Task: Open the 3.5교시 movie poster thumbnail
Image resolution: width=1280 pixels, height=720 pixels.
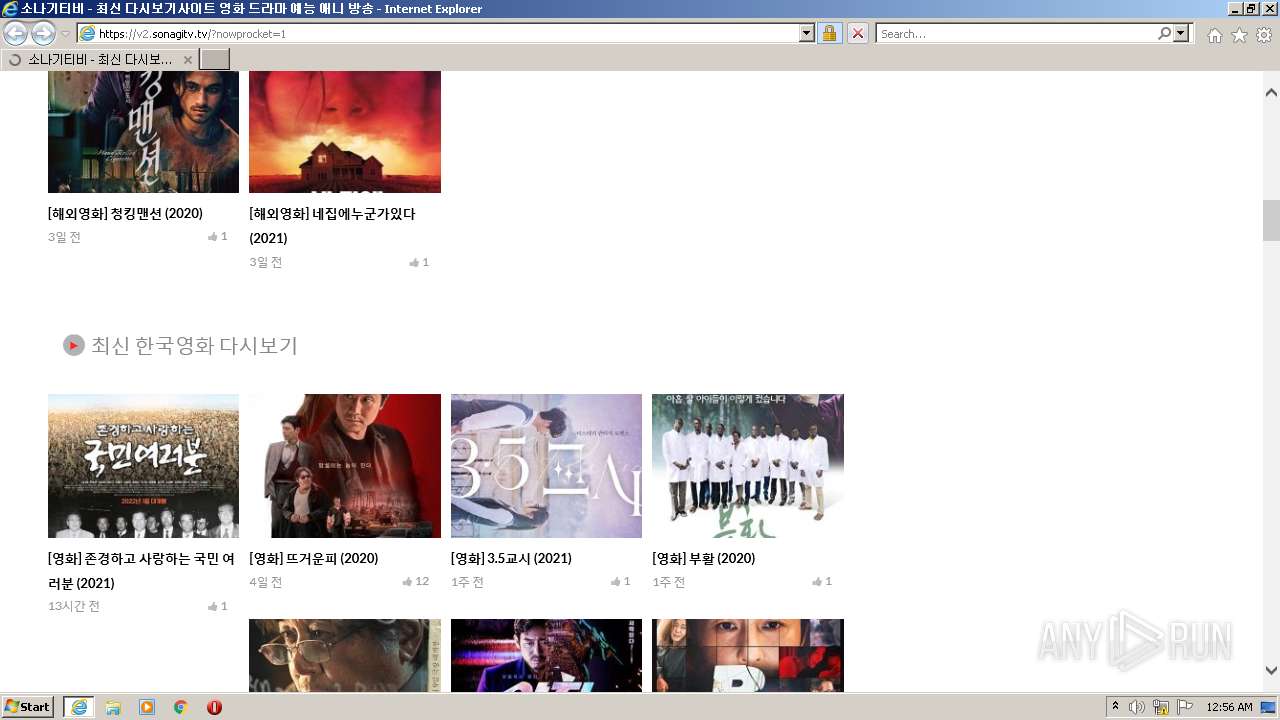Action: (x=546, y=466)
